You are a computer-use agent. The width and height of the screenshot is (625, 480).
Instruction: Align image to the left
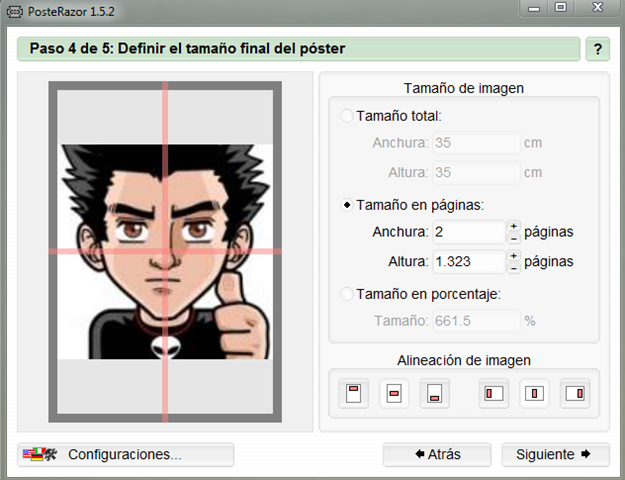click(x=493, y=393)
